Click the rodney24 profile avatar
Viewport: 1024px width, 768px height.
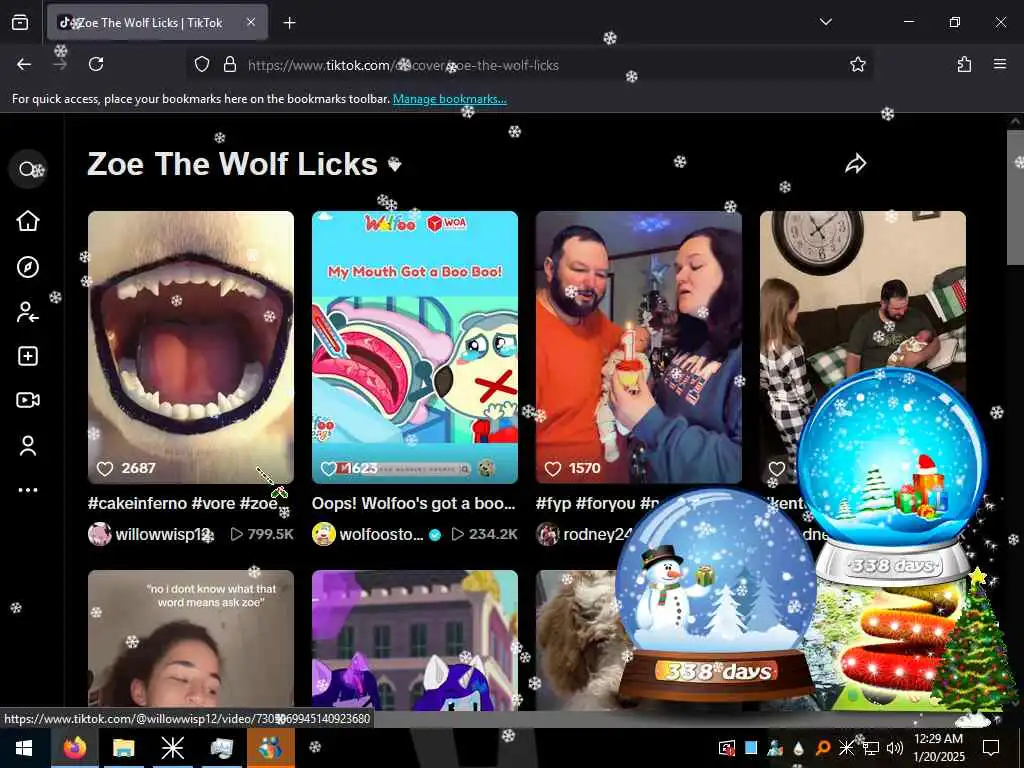[x=547, y=534]
